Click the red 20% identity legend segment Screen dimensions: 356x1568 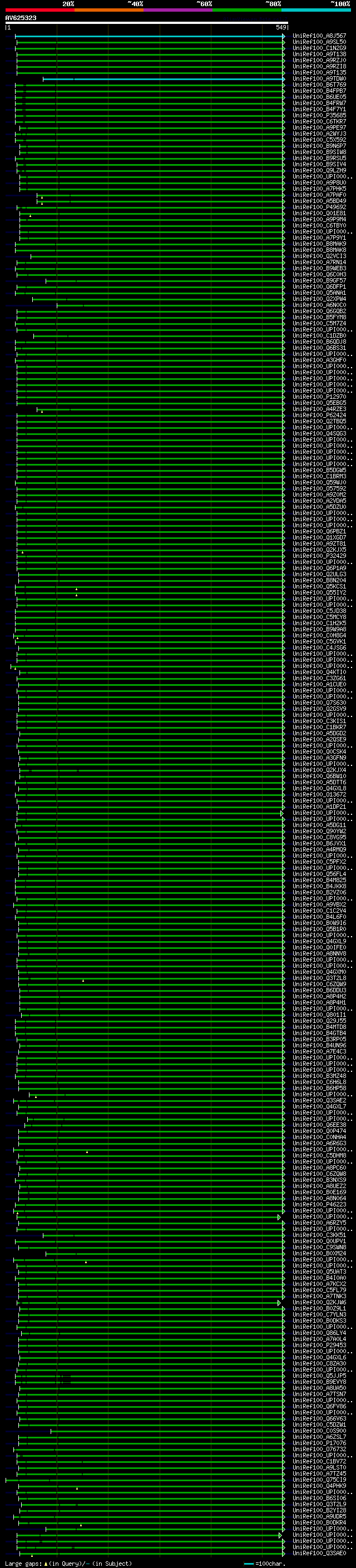coord(39,10)
